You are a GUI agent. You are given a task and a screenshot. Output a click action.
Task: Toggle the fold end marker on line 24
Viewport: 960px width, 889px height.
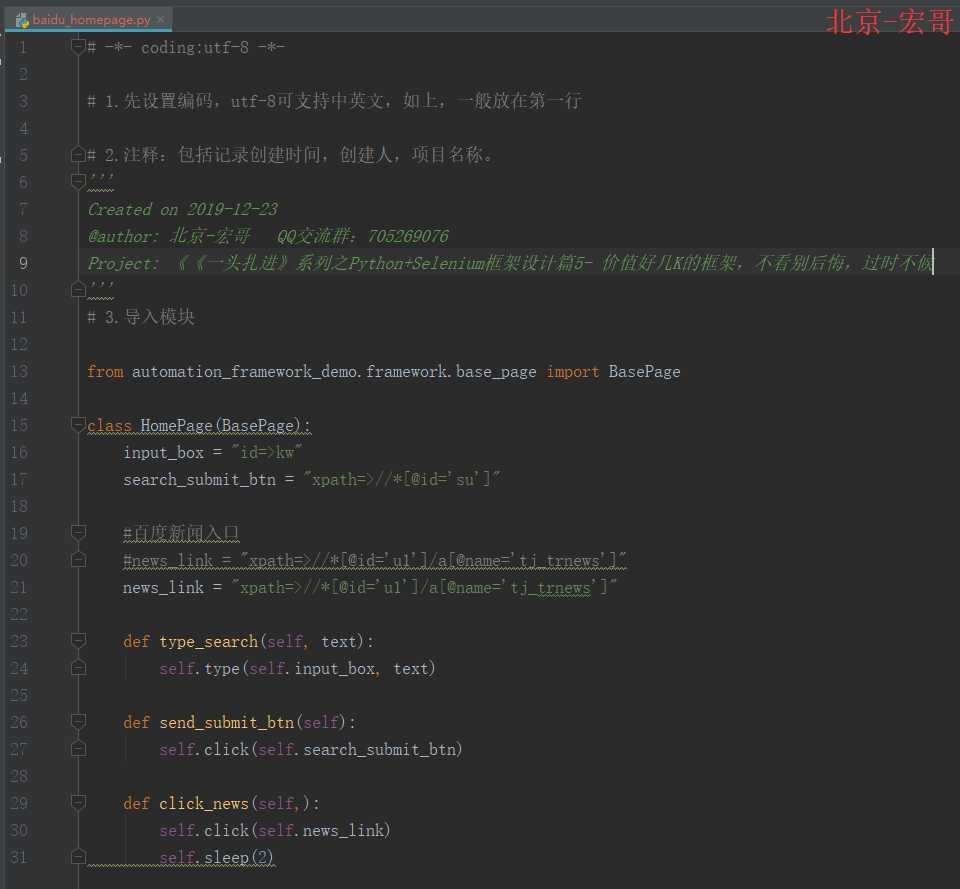[78, 667]
